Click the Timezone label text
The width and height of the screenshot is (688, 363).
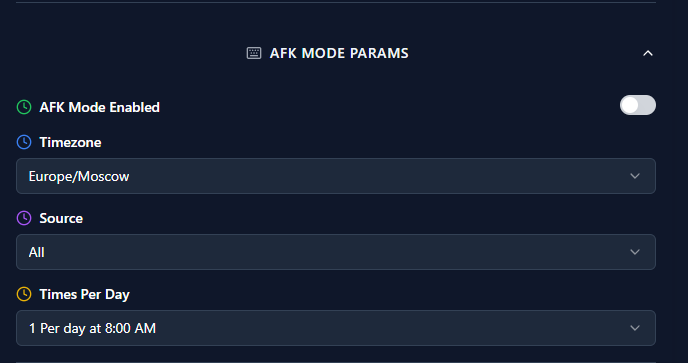[x=70, y=142]
